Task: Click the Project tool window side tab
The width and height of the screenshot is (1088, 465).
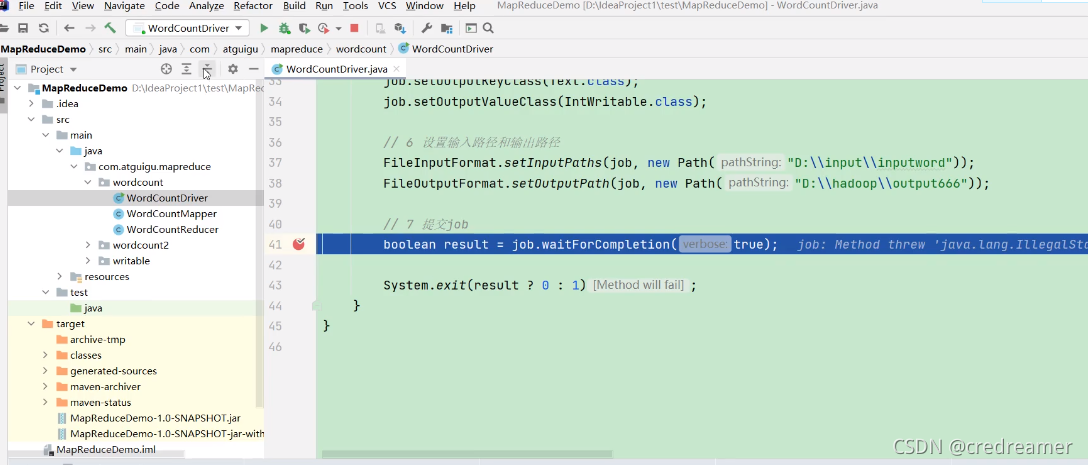Action: click(x=3, y=83)
